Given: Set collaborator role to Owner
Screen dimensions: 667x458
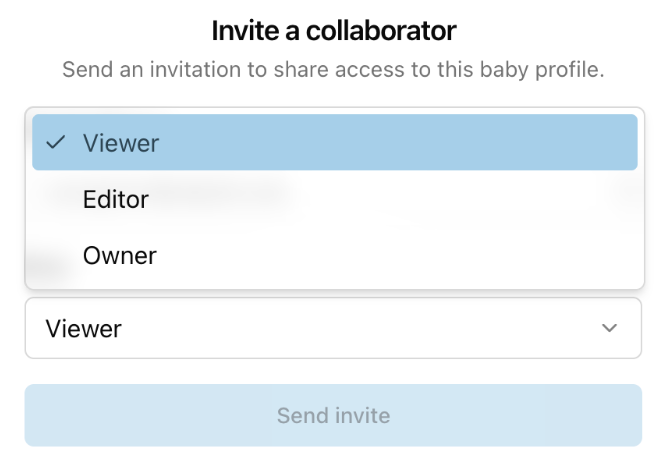Looking at the screenshot, I should coord(120,255).
